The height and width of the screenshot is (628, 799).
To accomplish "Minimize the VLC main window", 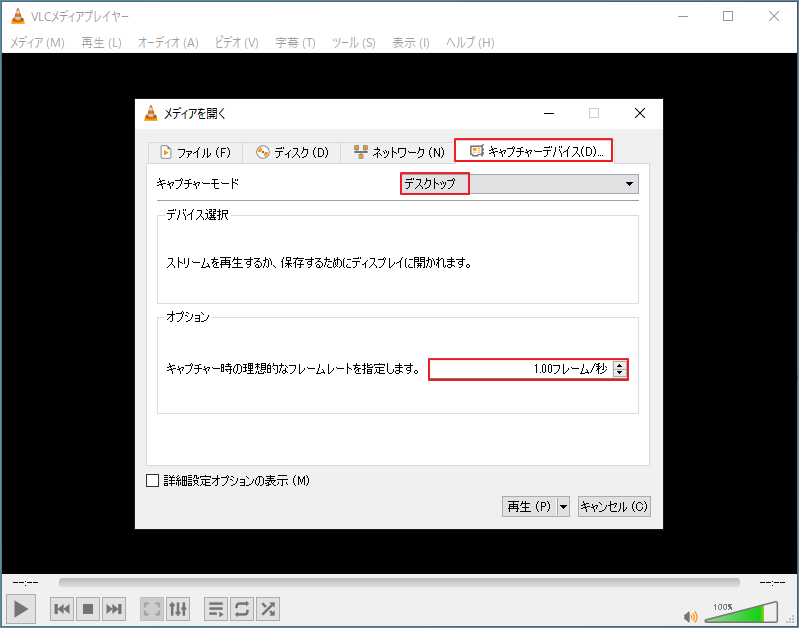I will pyautogui.click(x=683, y=16).
